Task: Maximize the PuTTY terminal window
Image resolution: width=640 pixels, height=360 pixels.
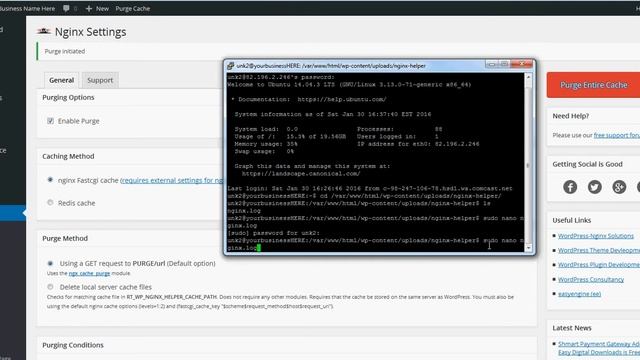Action: 504,64
